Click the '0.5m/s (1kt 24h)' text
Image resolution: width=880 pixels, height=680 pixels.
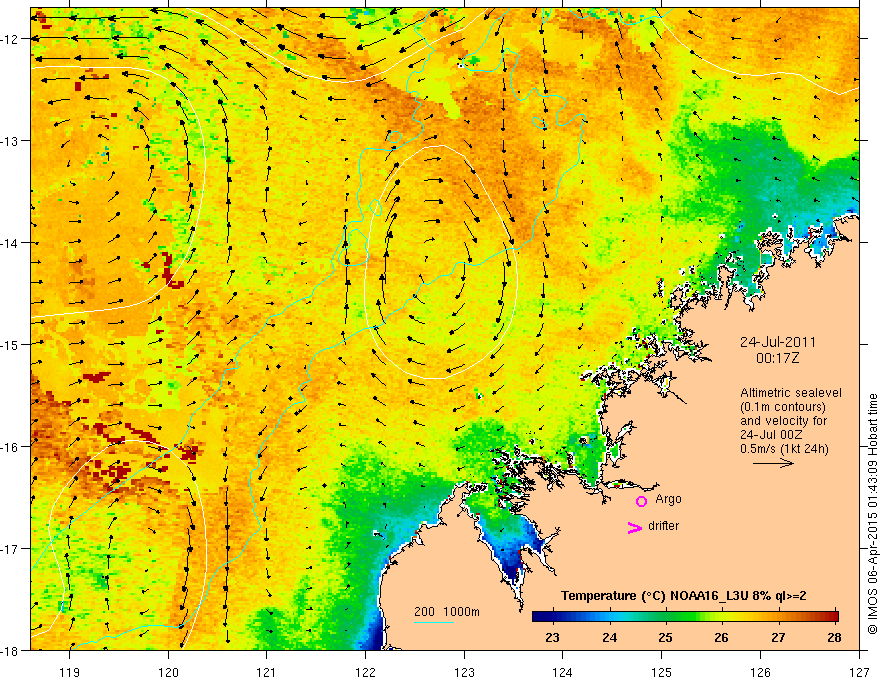pos(784,449)
